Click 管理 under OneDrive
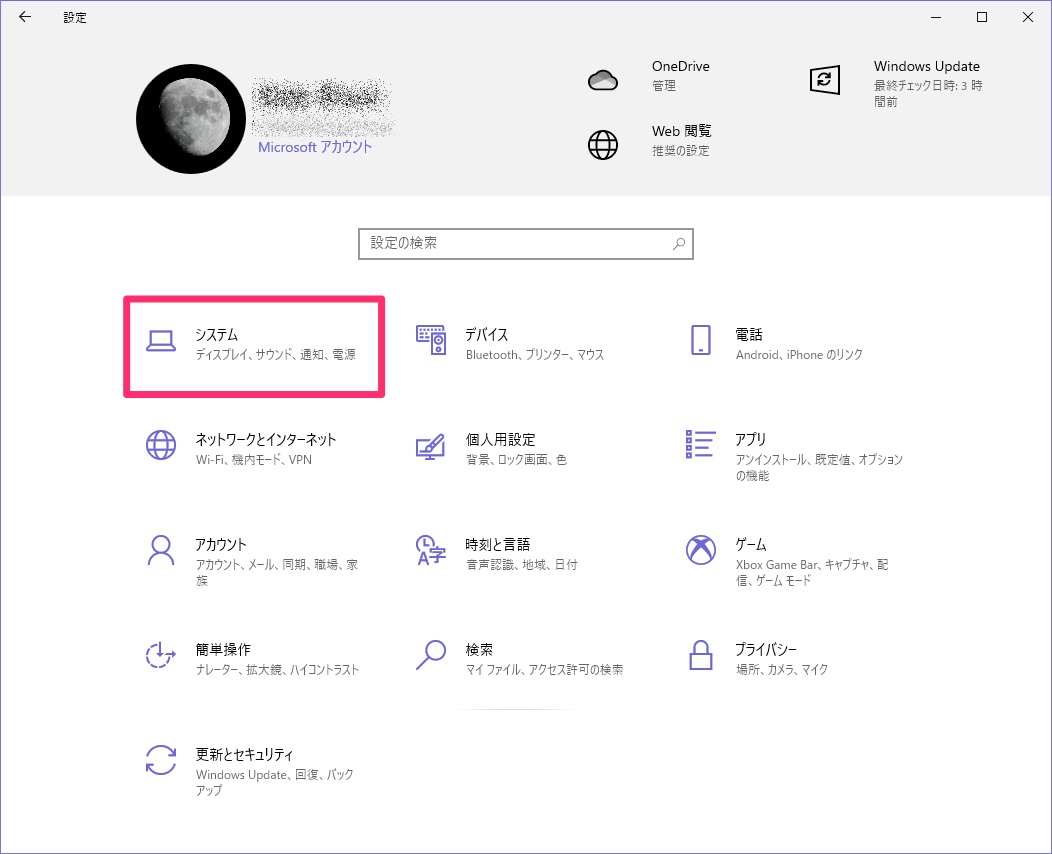Image resolution: width=1052 pixels, height=854 pixels. (664, 86)
